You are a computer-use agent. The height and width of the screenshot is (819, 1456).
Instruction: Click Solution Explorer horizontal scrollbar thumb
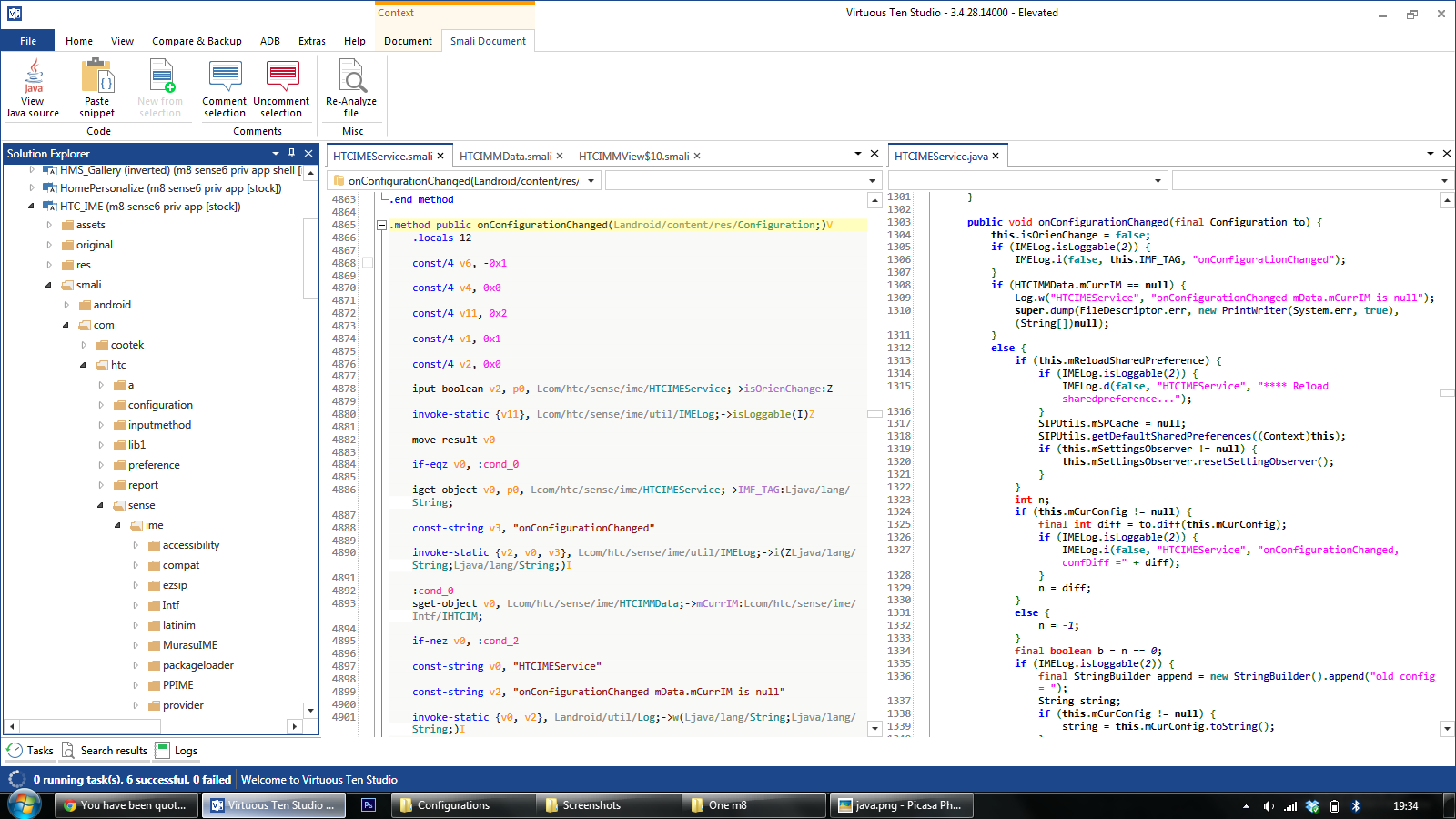[x=89, y=726]
